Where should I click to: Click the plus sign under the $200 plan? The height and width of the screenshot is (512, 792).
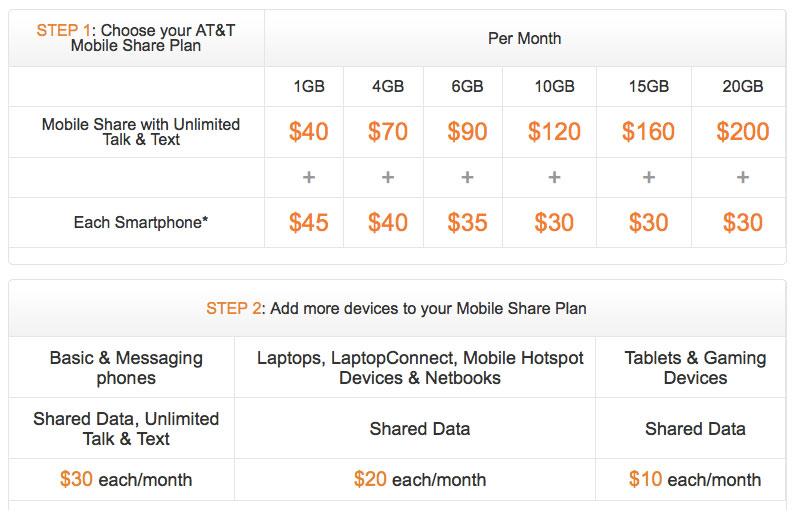[742, 177]
